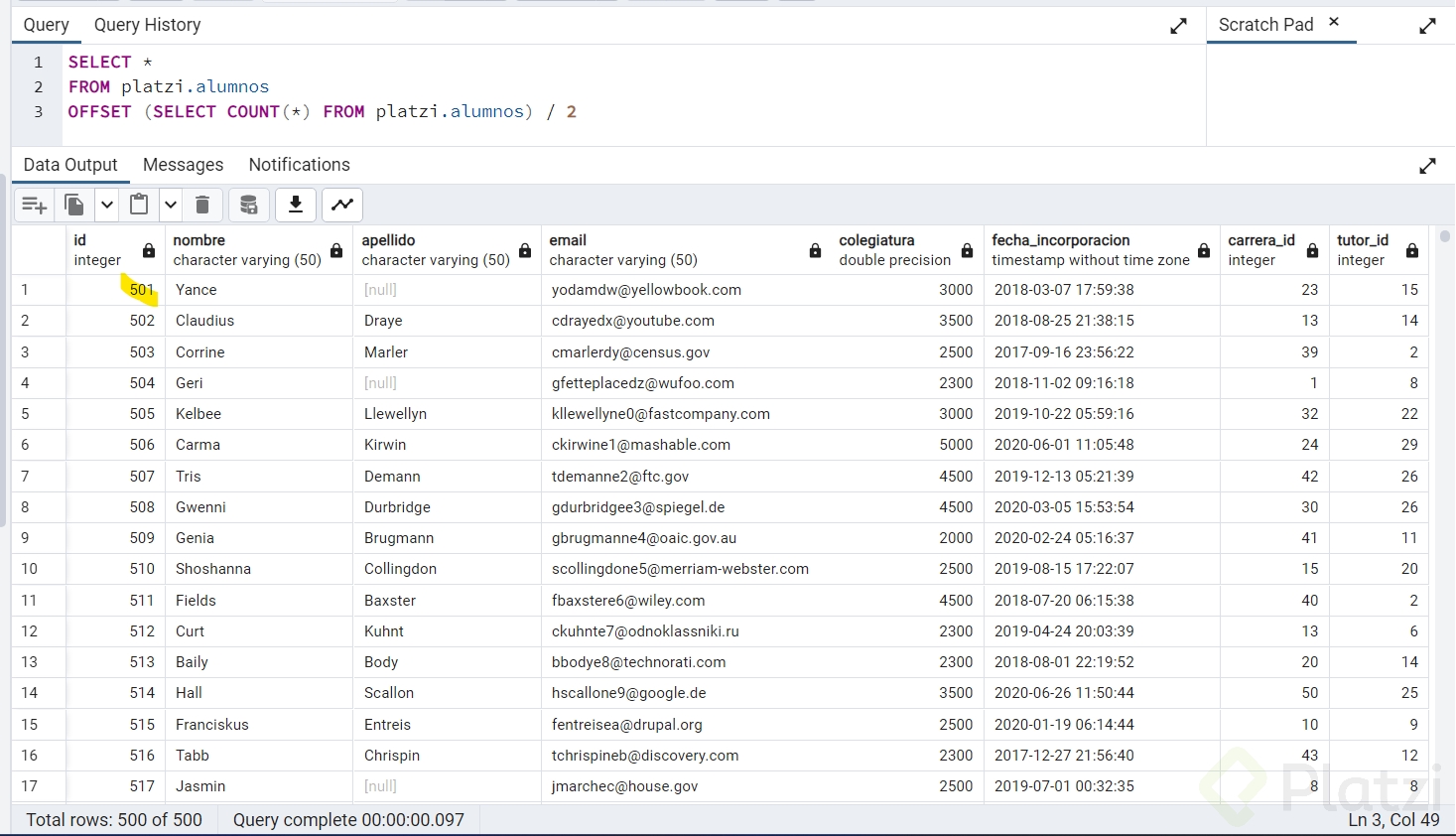Expand the Data Output panel
Screen dimensions: 1456x836
1427,166
